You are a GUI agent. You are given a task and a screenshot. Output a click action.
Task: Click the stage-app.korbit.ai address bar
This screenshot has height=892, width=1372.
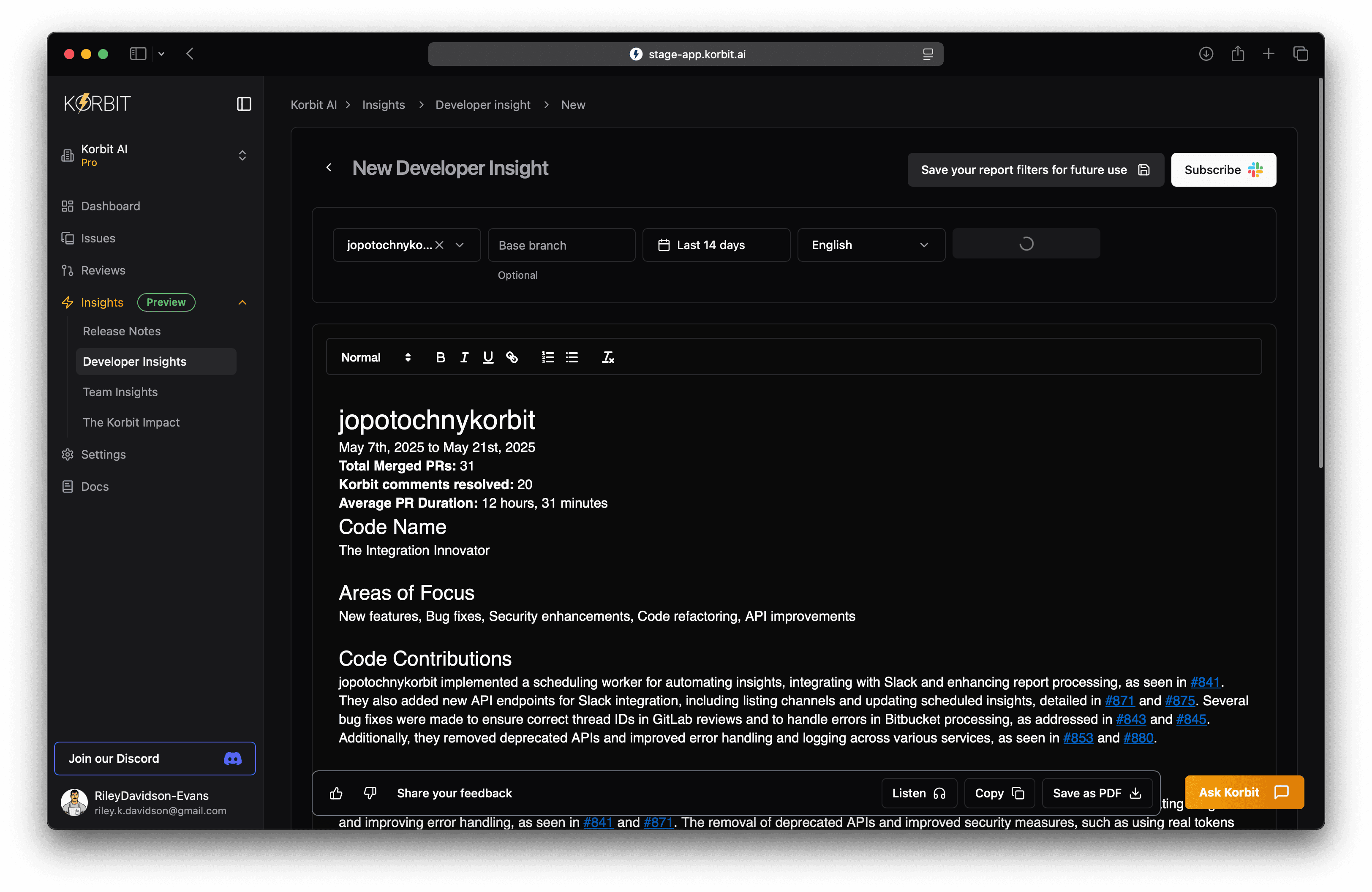click(x=686, y=54)
